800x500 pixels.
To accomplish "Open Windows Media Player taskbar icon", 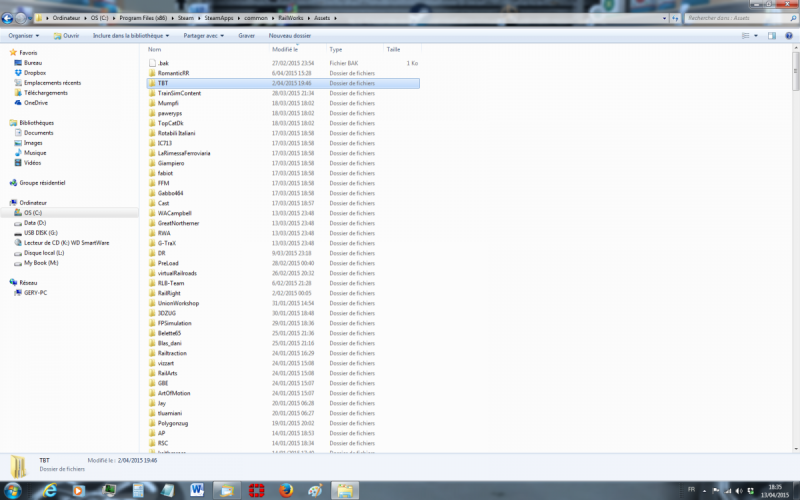I will pos(78,490).
